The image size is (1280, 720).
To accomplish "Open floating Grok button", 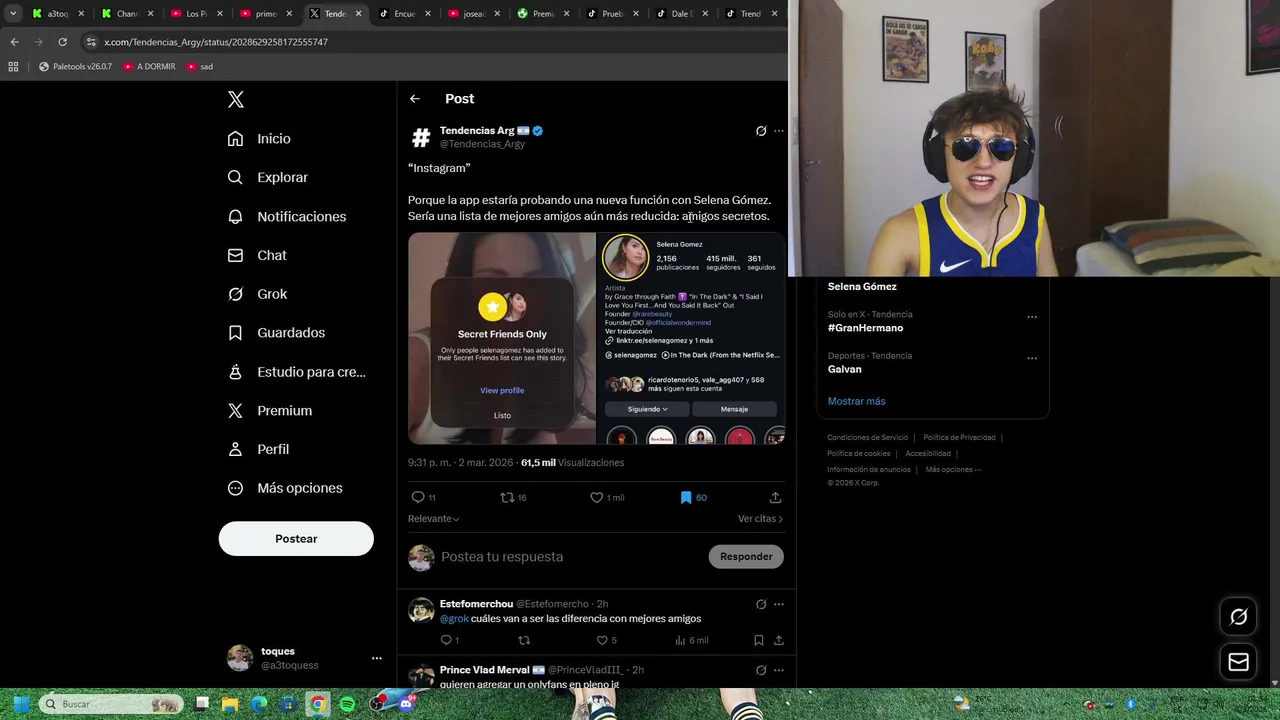I will (1238, 617).
